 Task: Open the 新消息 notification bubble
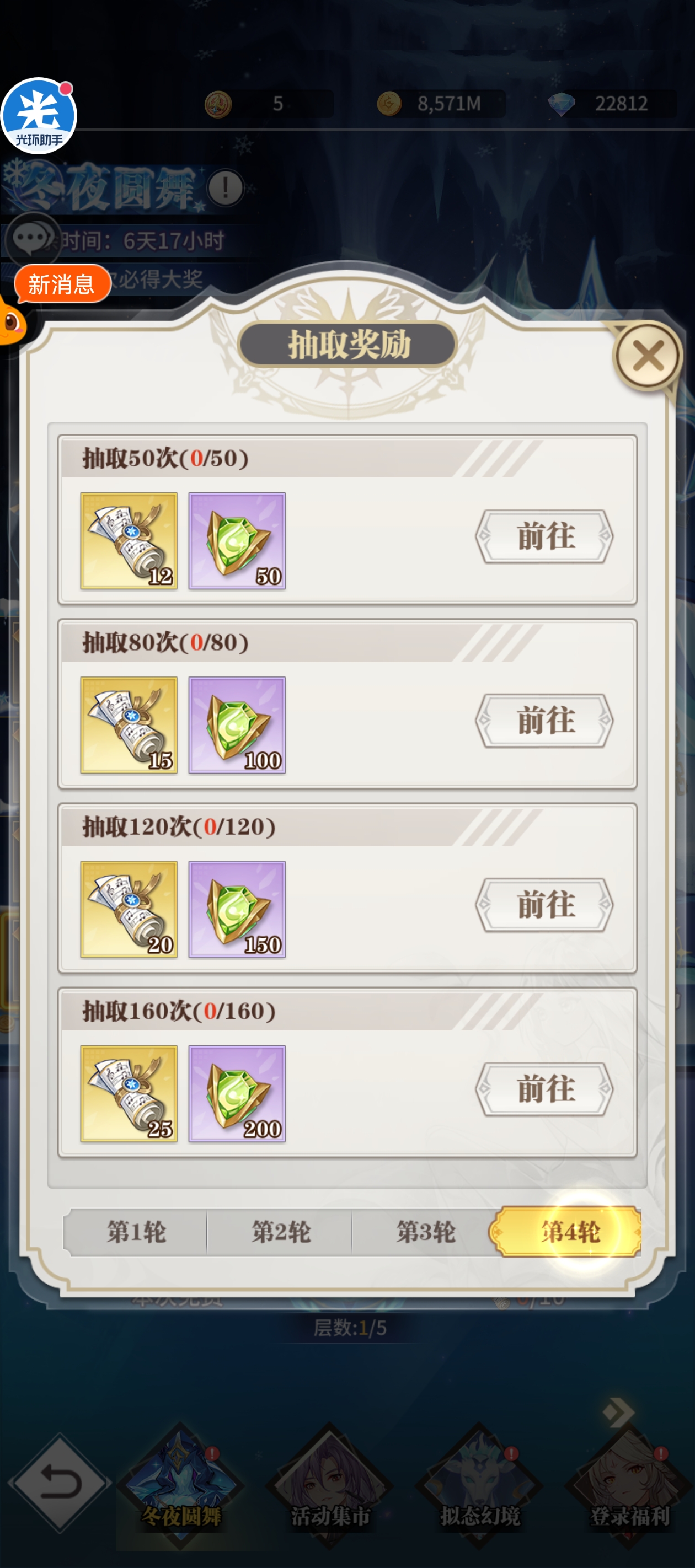point(62,283)
